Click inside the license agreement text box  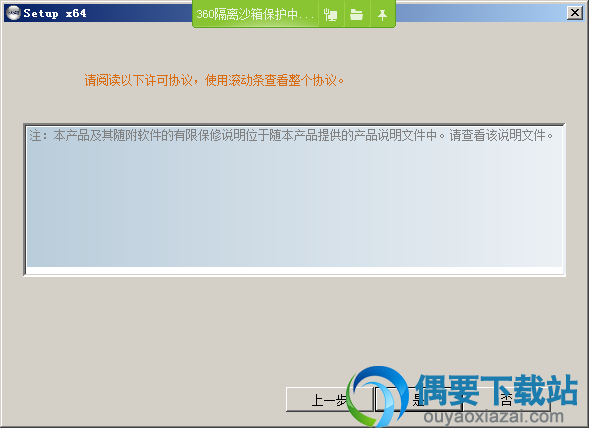(294, 200)
